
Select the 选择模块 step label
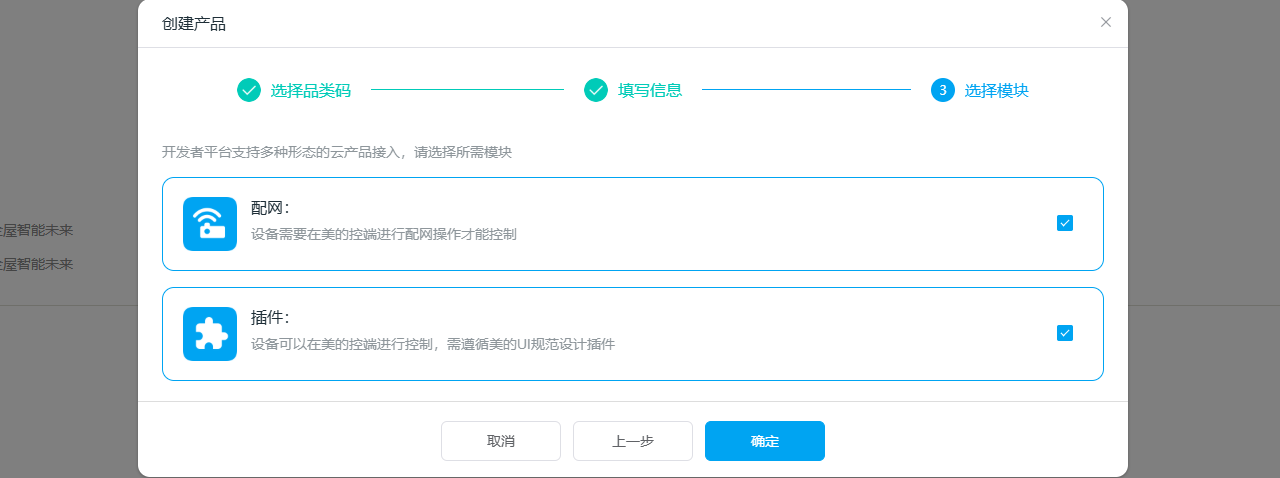(x=996, y=90)
